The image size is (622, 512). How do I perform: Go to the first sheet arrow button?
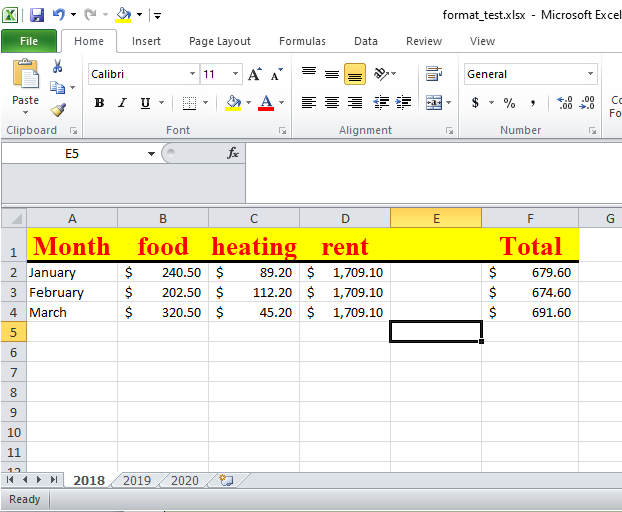point(10,480)
